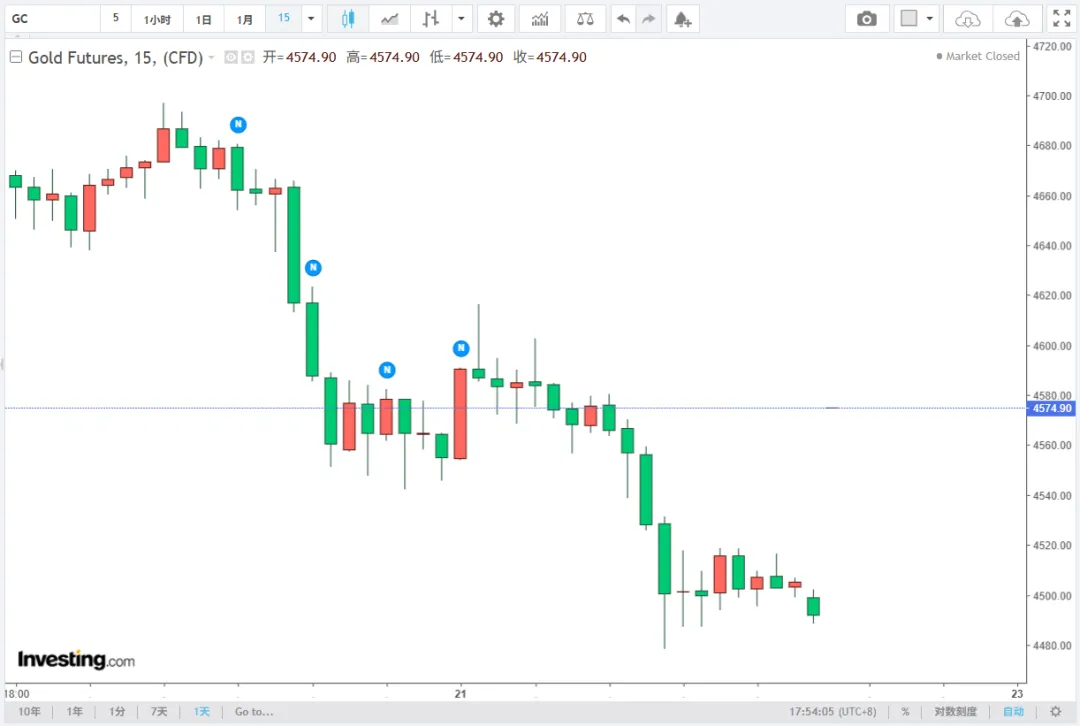Select the 5 minute interval
The height and width of the screenshot is (726, 1080).
(x=116, y=18)
